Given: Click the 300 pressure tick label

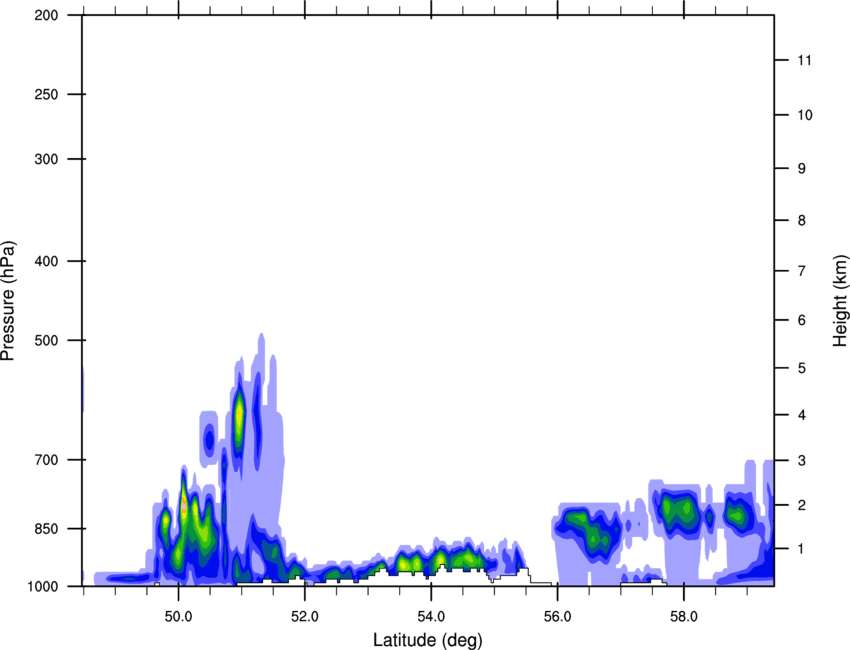Looking at the screenshot, I should (x=45, y=160).
